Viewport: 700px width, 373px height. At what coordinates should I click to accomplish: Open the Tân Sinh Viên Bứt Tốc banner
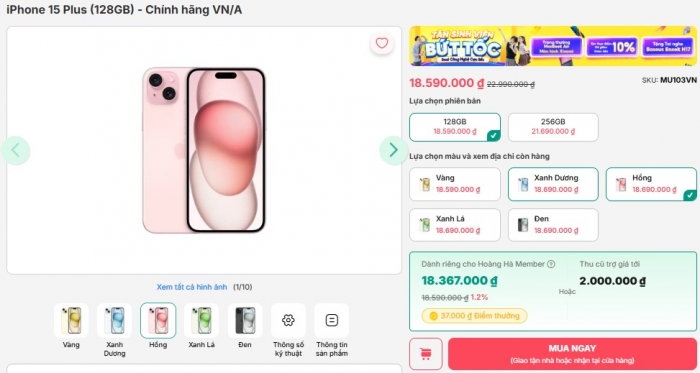point(553,46)
